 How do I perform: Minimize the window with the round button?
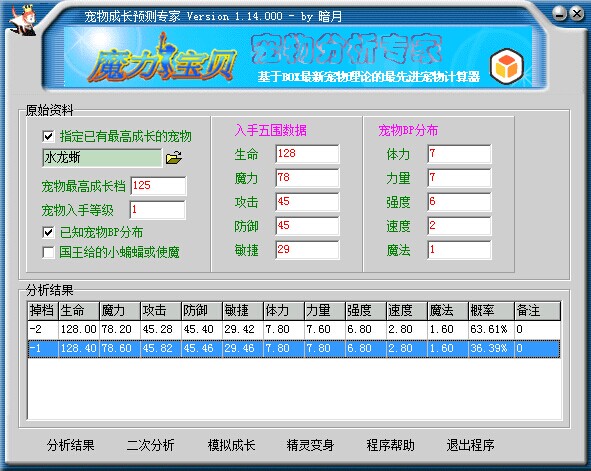tap(560, 14)
